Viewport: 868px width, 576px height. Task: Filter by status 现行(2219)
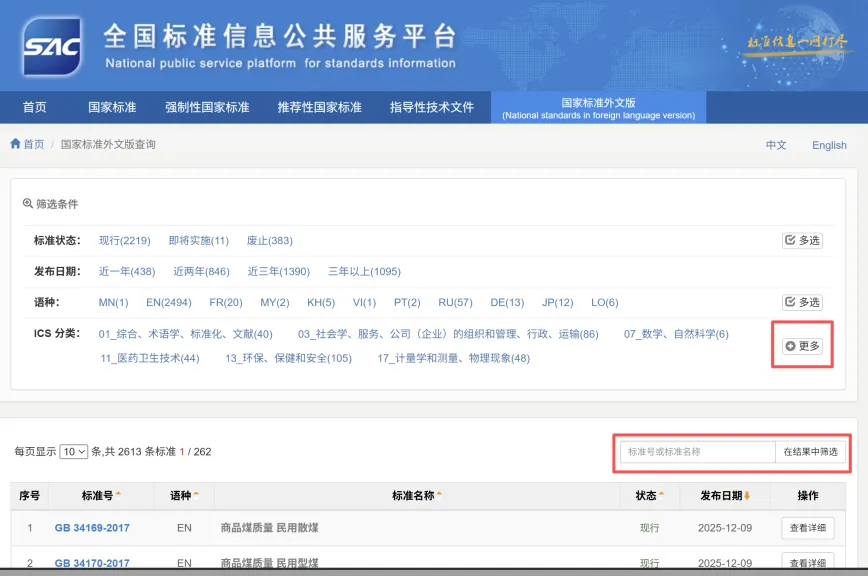[125, 240]
